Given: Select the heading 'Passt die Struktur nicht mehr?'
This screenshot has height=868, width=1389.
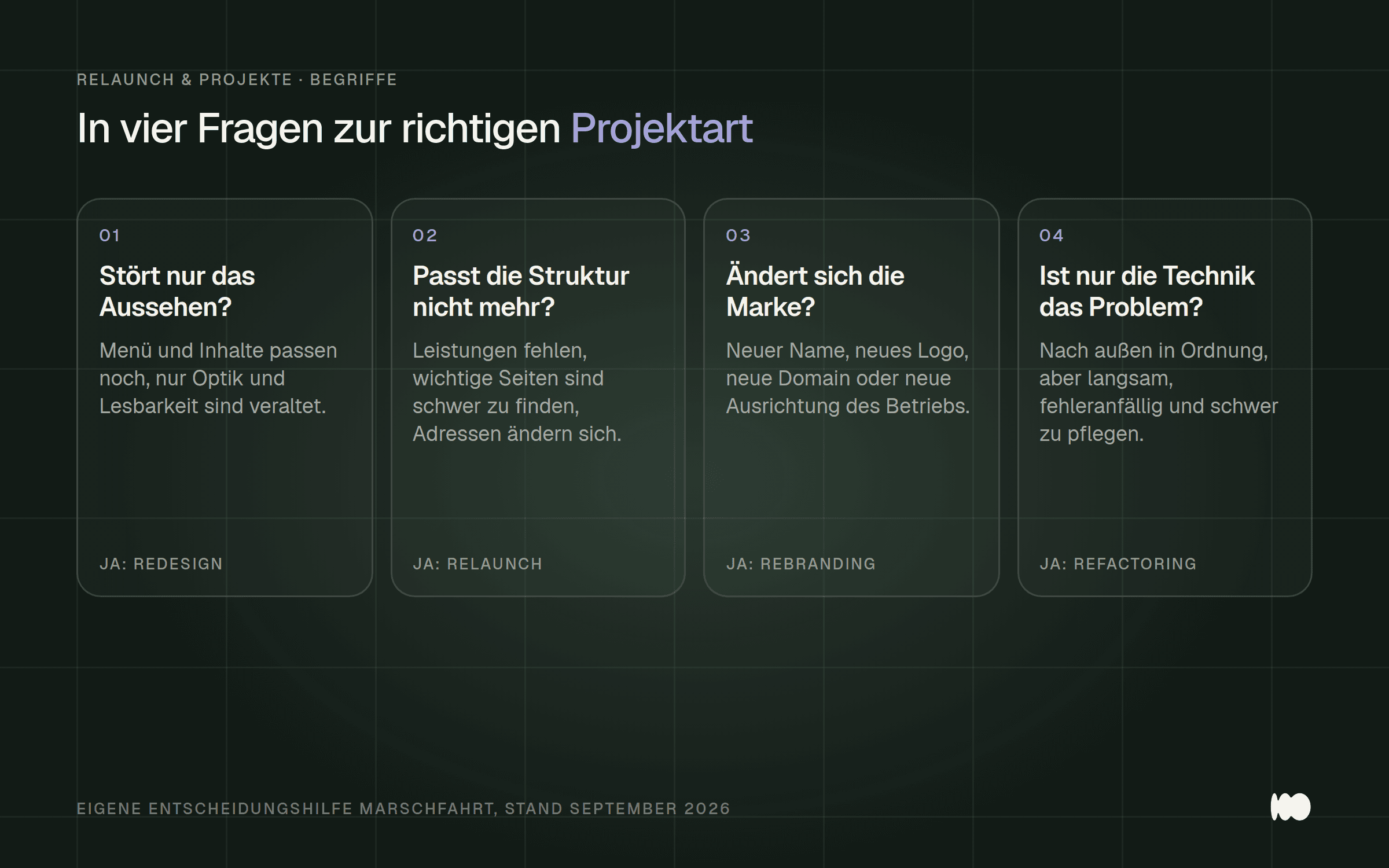Looking at the screenshot, I should click(x=521, y=291).
